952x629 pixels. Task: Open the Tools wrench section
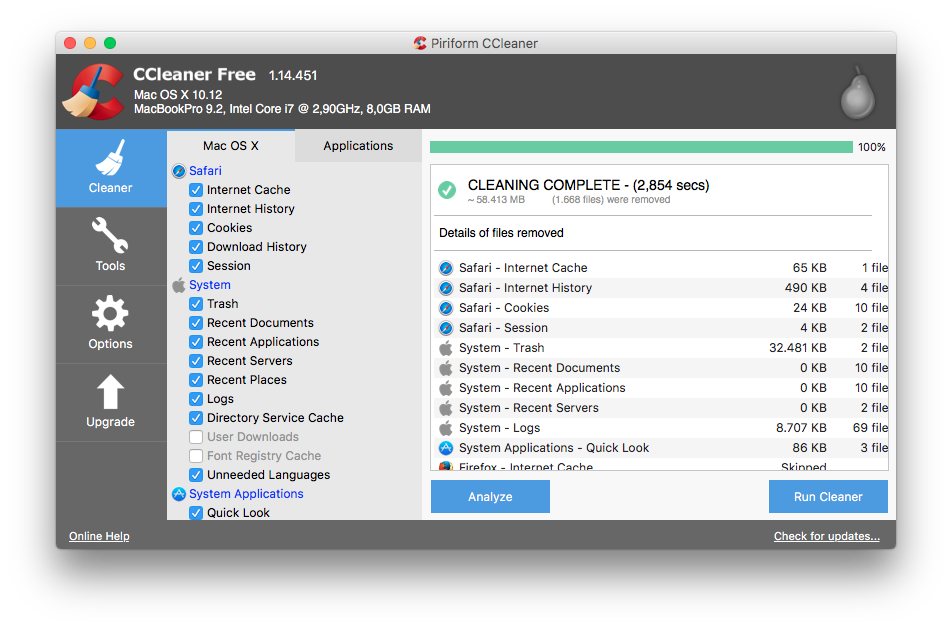pyautogui.click(x=110, y=246)
